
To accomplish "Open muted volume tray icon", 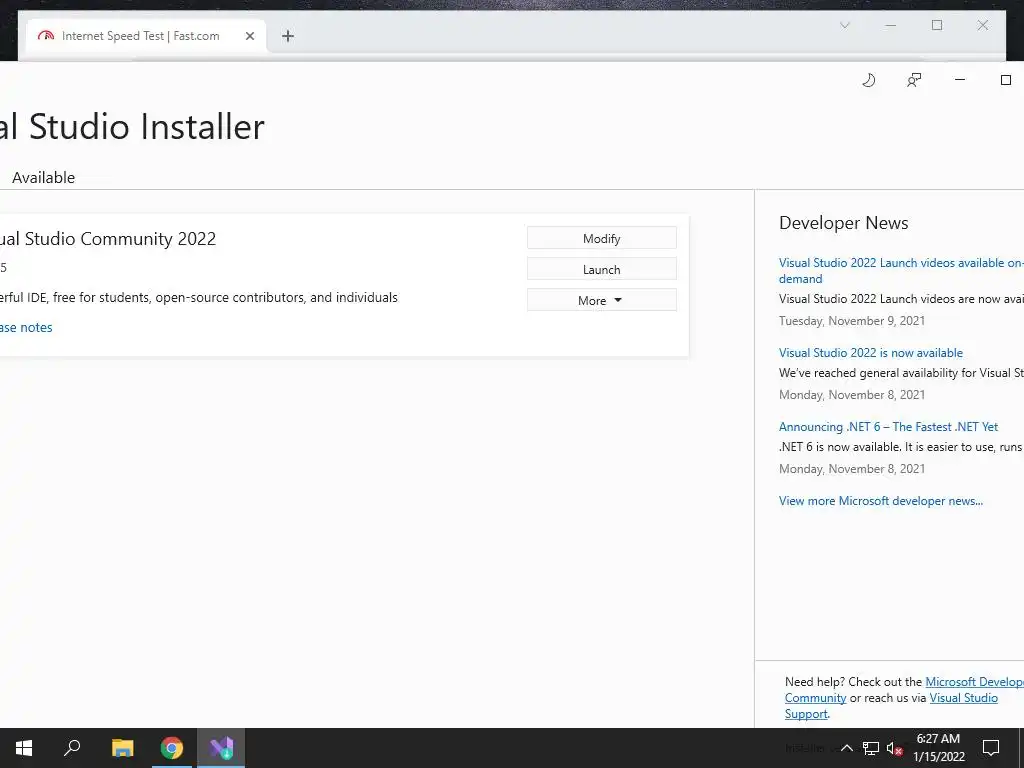I will 895,748.
